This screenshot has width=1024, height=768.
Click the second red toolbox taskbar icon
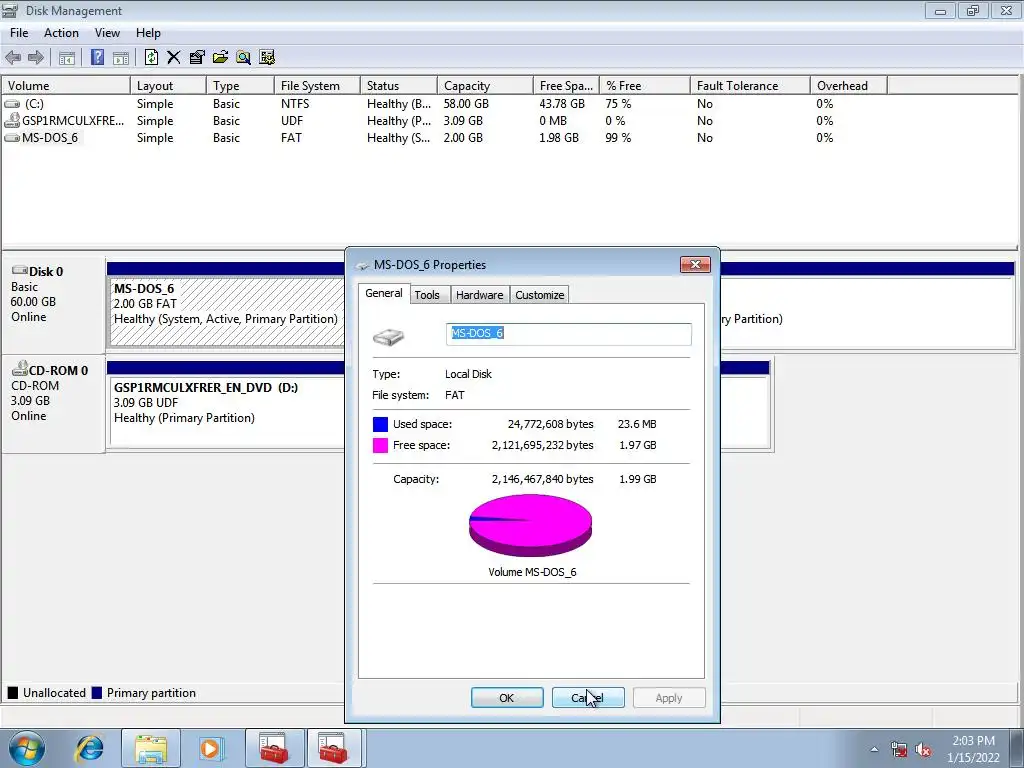[334, 748]
